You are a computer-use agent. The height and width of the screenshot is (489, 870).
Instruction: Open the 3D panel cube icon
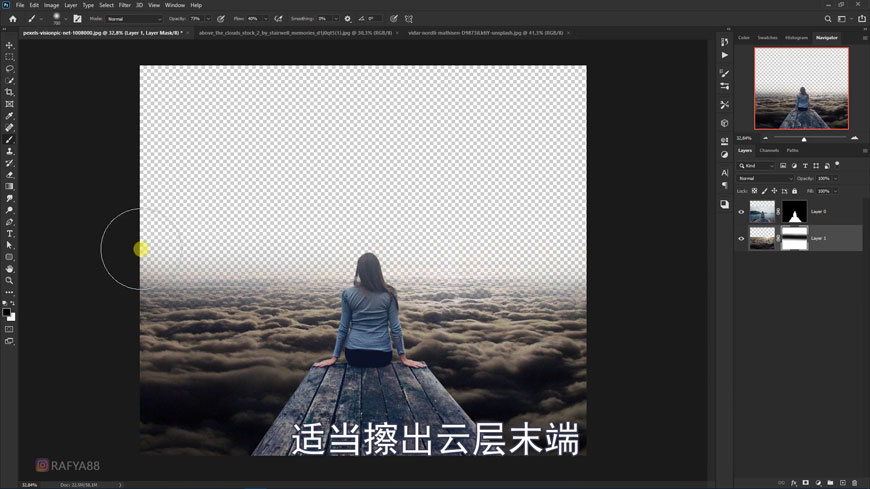click(725, 123)
